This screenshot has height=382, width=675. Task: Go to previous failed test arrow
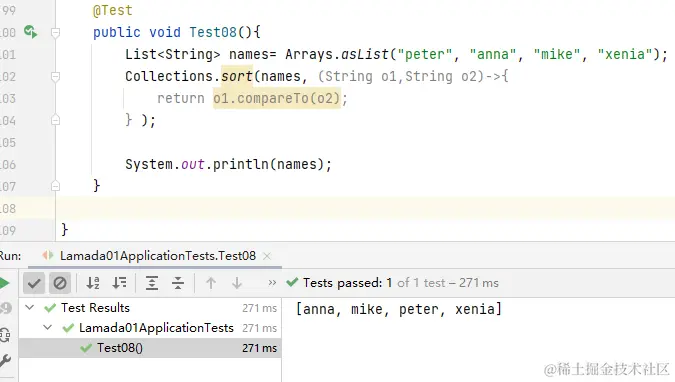[211, 283]
